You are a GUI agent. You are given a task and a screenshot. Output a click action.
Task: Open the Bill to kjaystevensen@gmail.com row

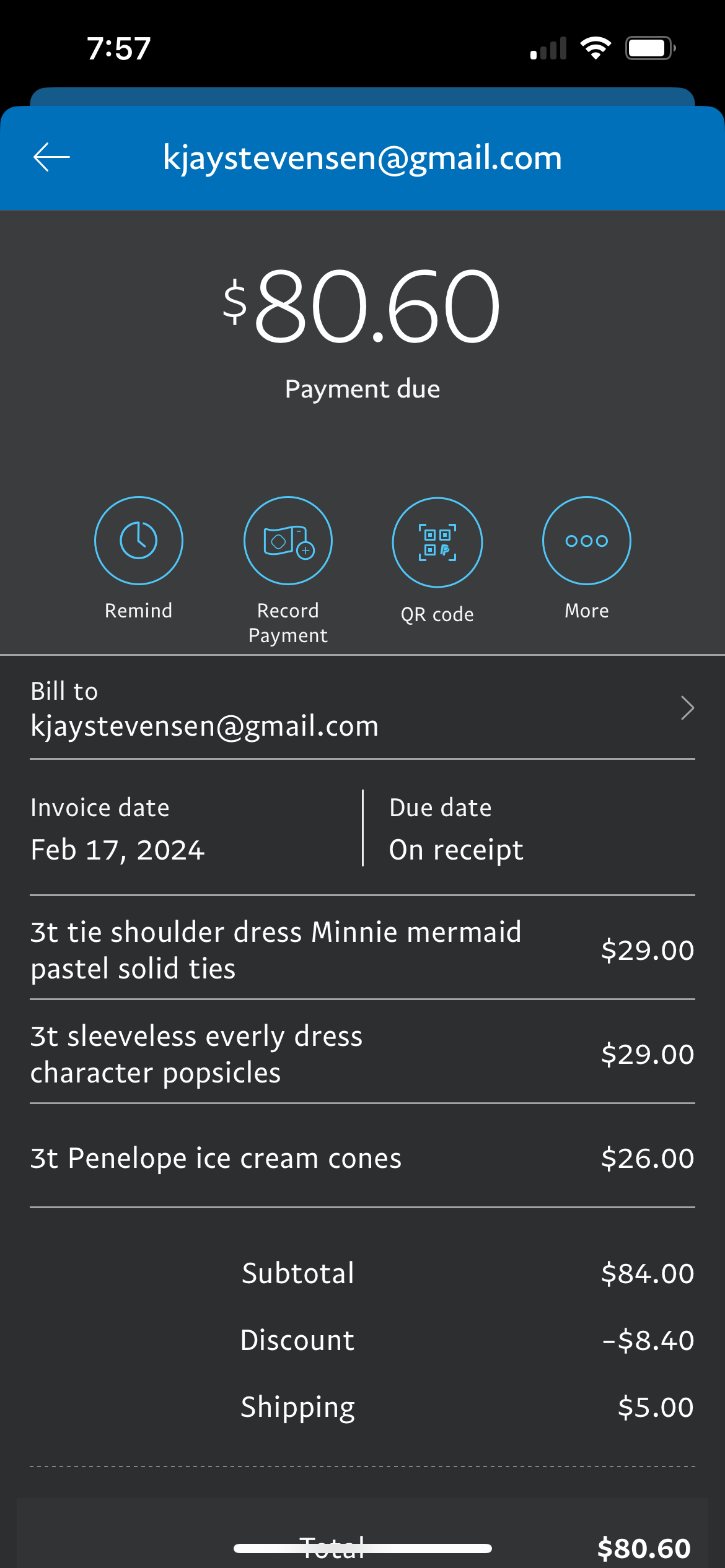point(204,709)
